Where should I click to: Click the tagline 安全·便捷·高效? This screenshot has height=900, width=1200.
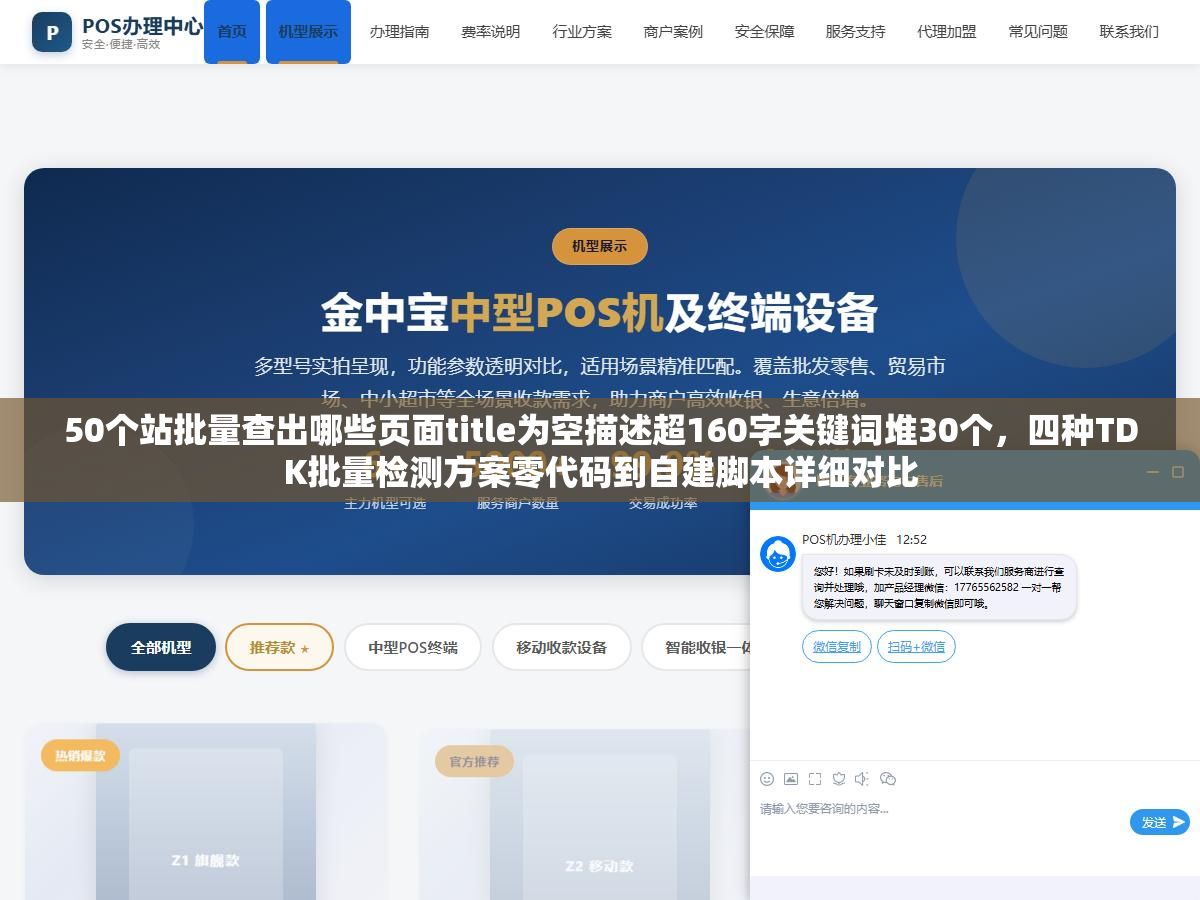121,45
